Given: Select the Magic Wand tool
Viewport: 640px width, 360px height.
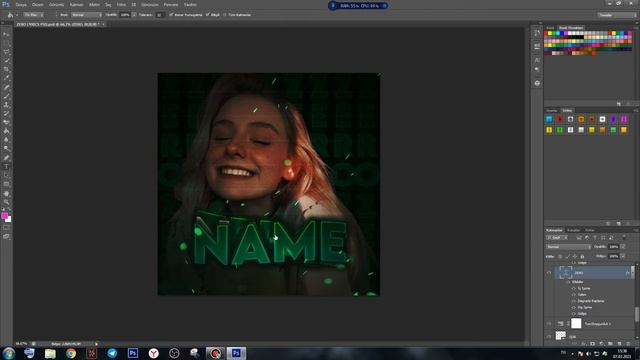Looking at the screenshot, I should point(6,60).
